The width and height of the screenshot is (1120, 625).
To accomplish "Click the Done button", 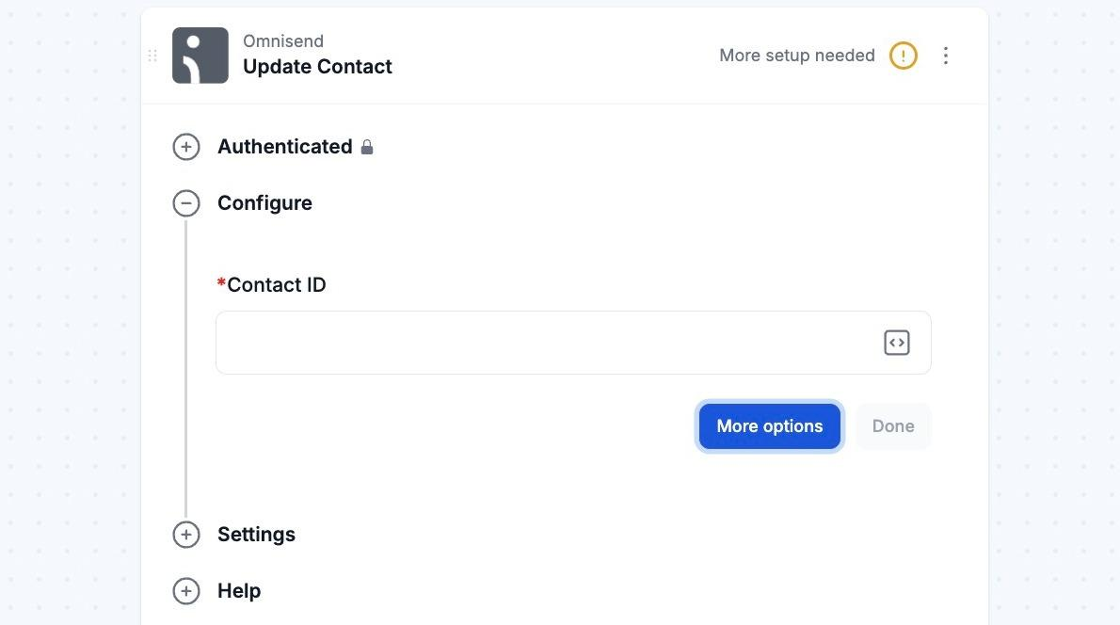I will (x=893, y=426).
